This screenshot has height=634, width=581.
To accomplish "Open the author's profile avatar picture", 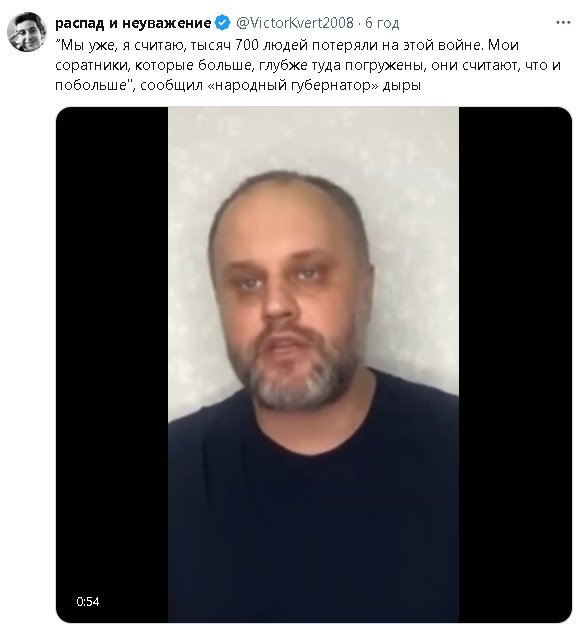I will pos(27,32).
